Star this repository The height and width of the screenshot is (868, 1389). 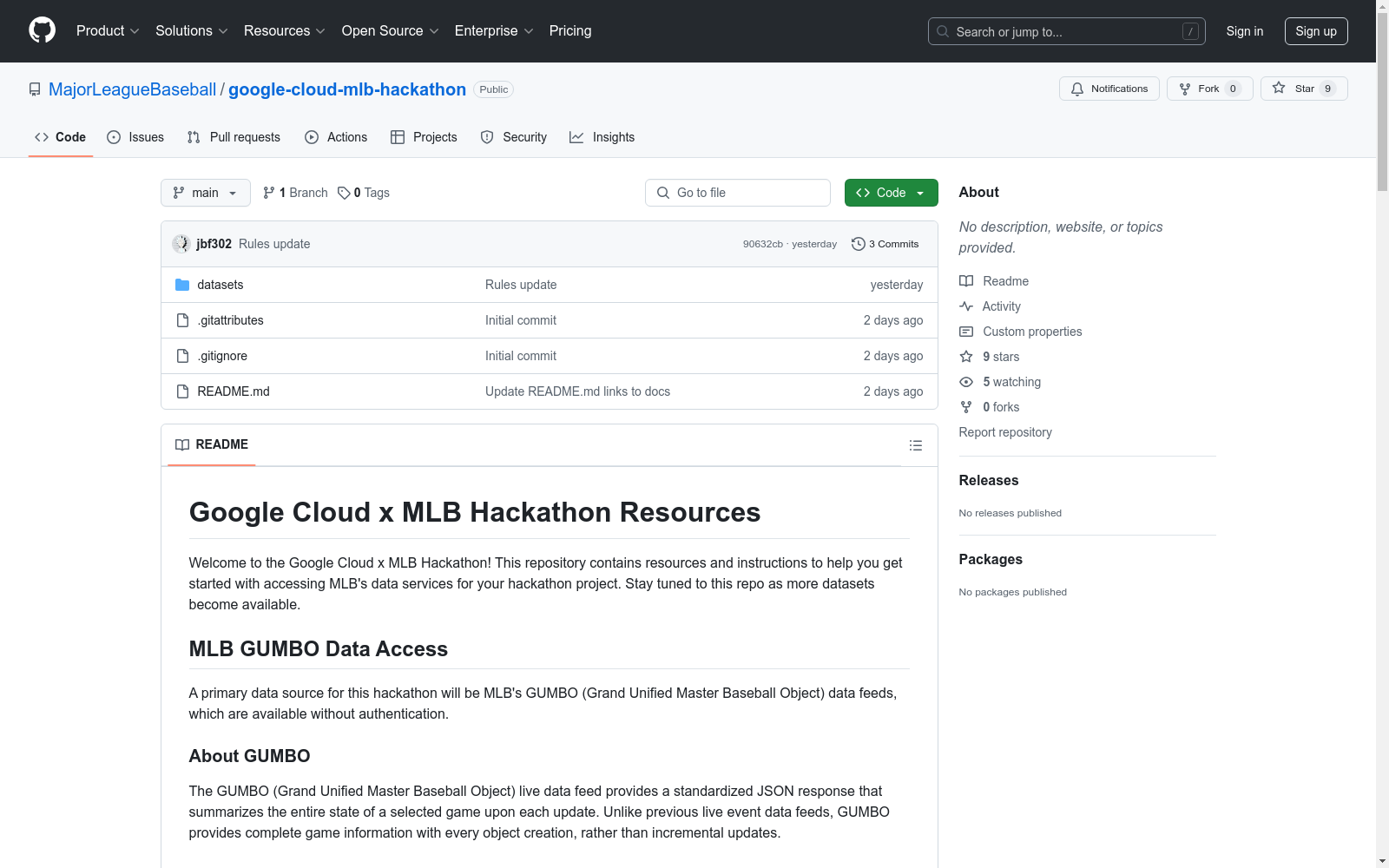pos(1304,89)
